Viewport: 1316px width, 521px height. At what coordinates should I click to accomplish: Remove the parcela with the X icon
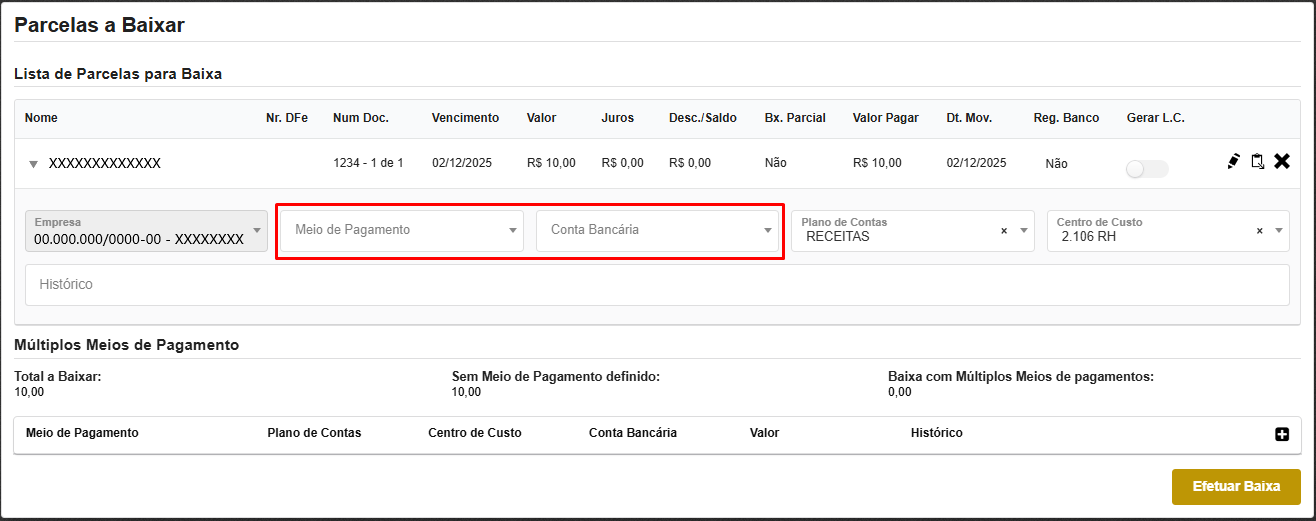[x=1282, y=161]
